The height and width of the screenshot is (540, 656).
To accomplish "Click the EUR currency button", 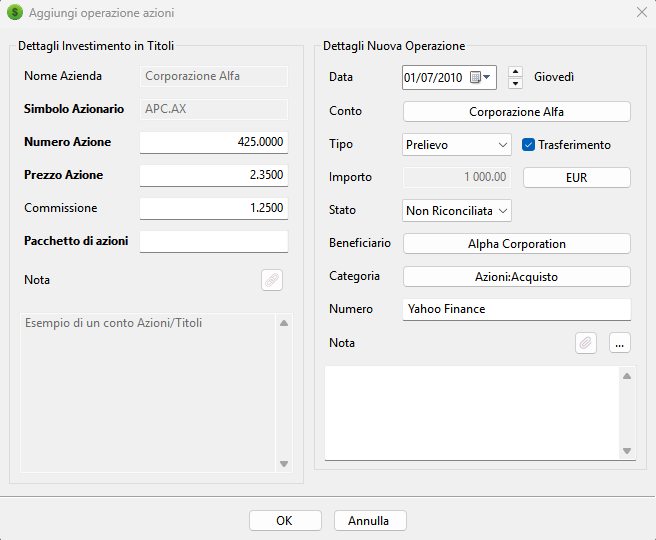I will [x=577, y=178].
